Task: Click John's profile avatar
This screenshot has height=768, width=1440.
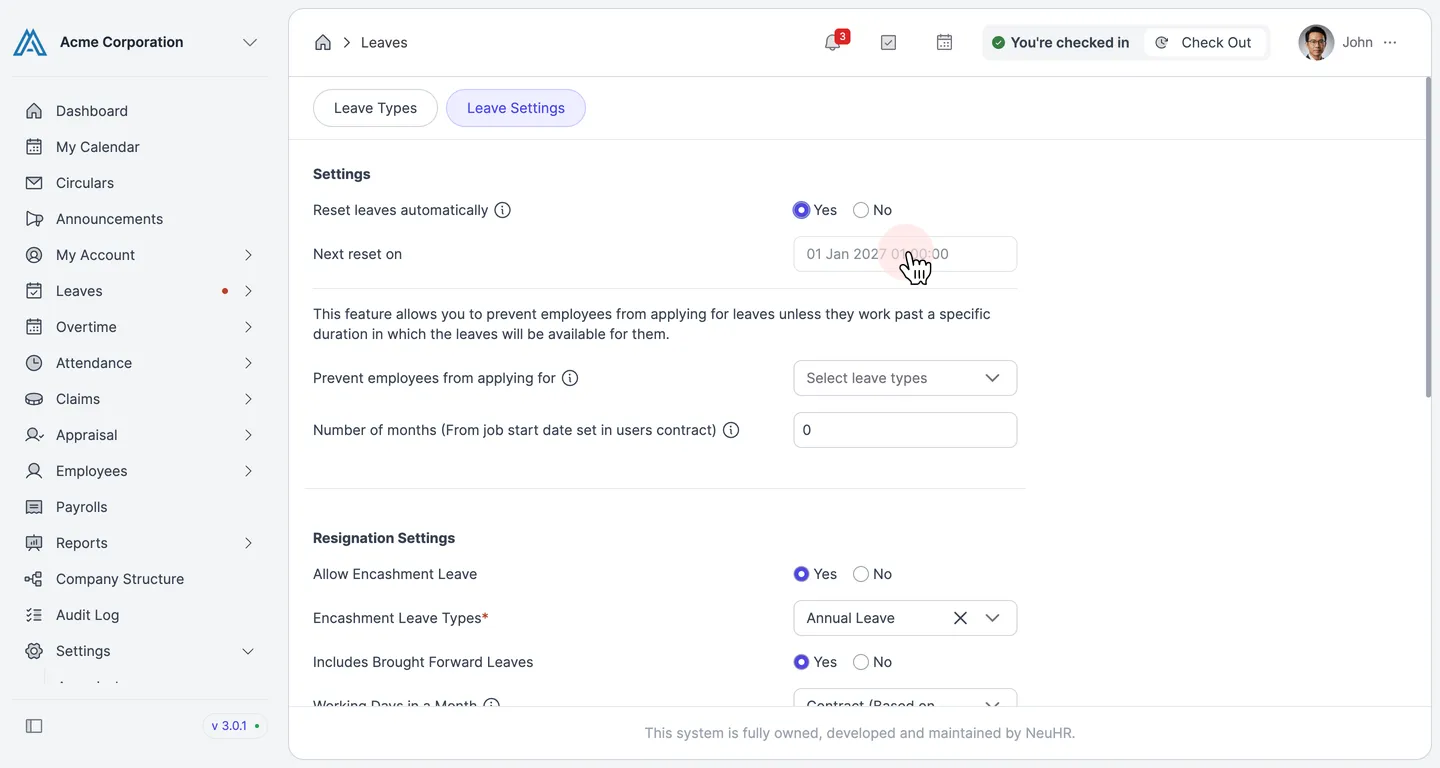Action: [x=1316, y=42]
